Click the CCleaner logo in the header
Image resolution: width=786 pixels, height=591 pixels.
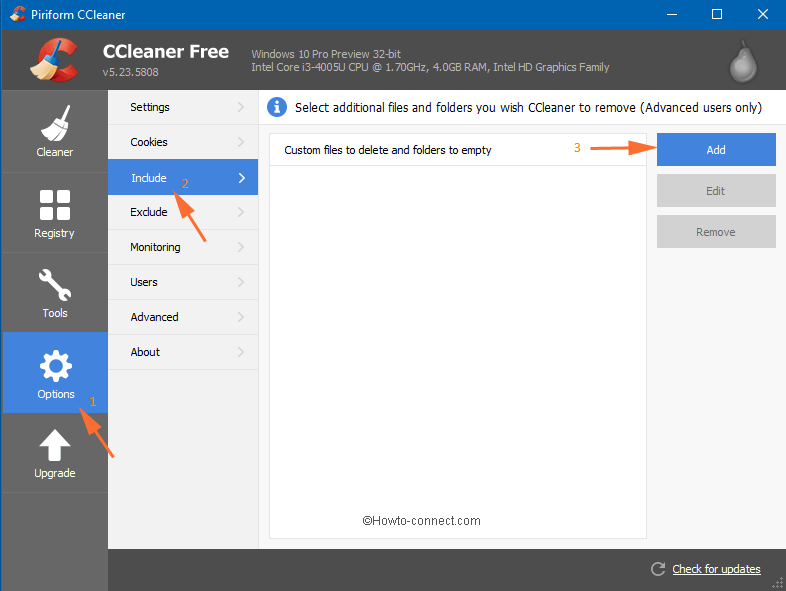pyautogui.click(x=54, y=60)
